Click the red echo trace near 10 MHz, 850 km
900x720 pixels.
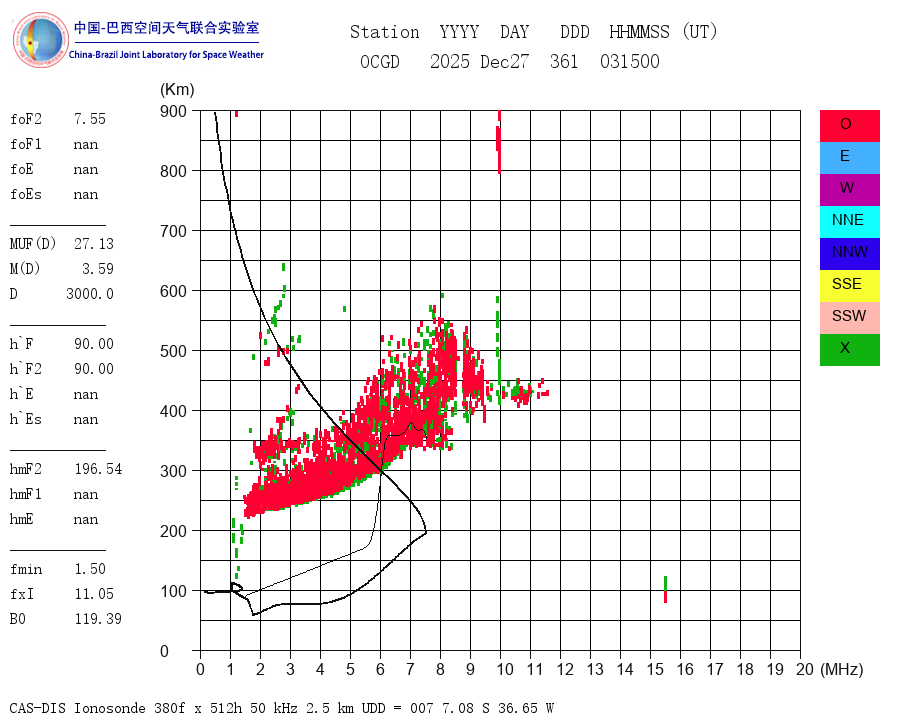point(499,142)
